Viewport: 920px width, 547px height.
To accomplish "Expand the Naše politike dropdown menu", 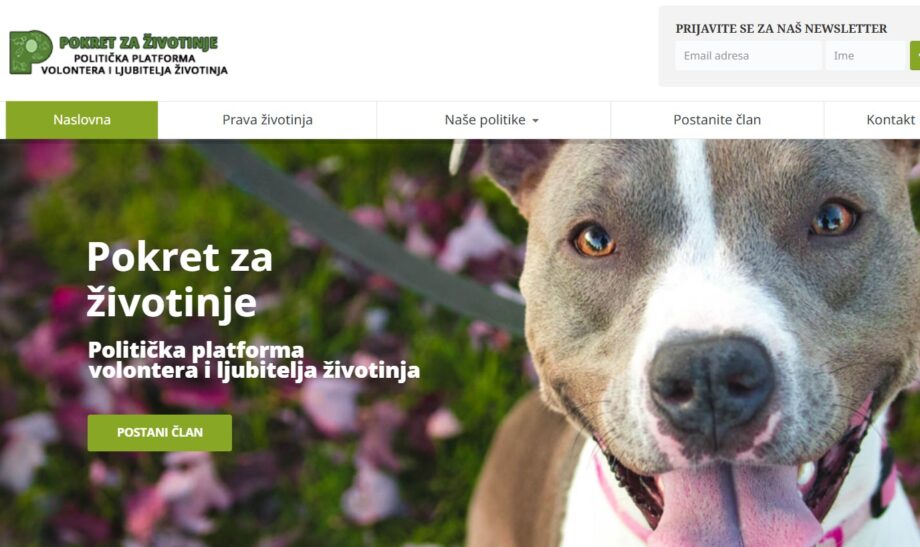I will [492, 120].
